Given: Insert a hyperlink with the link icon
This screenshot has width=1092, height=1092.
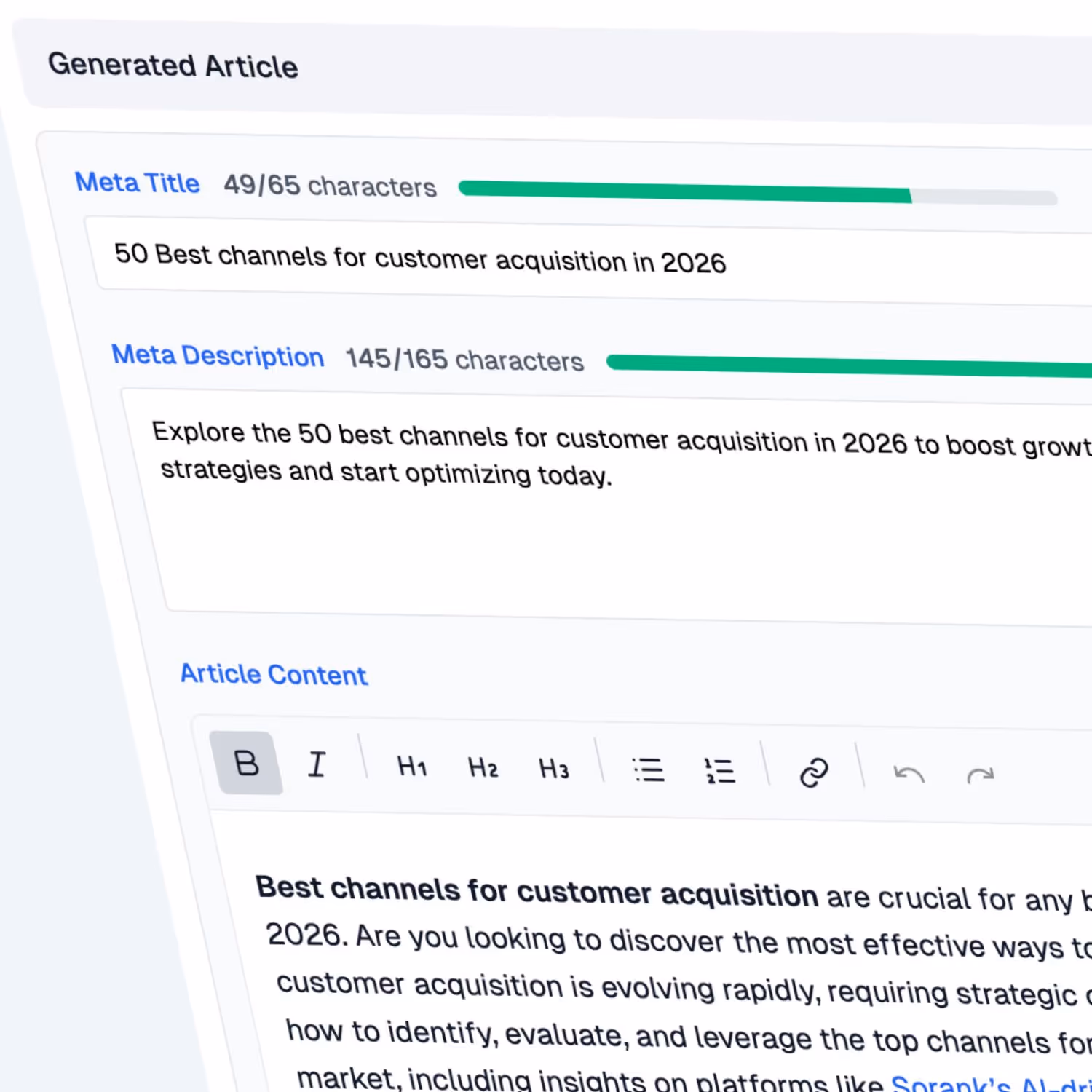Looking at the screenshot, I should 815,772.
